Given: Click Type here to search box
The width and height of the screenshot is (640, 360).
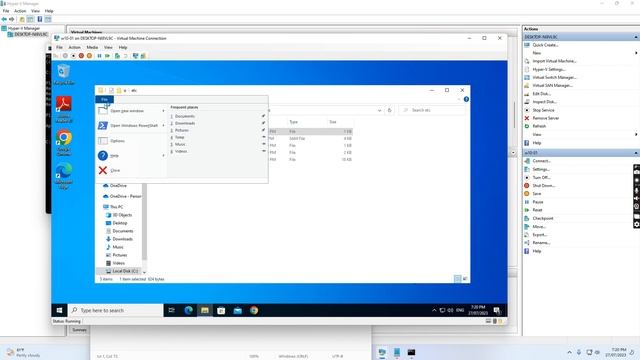Looking at the screenshot, I should tap(116, 310).
